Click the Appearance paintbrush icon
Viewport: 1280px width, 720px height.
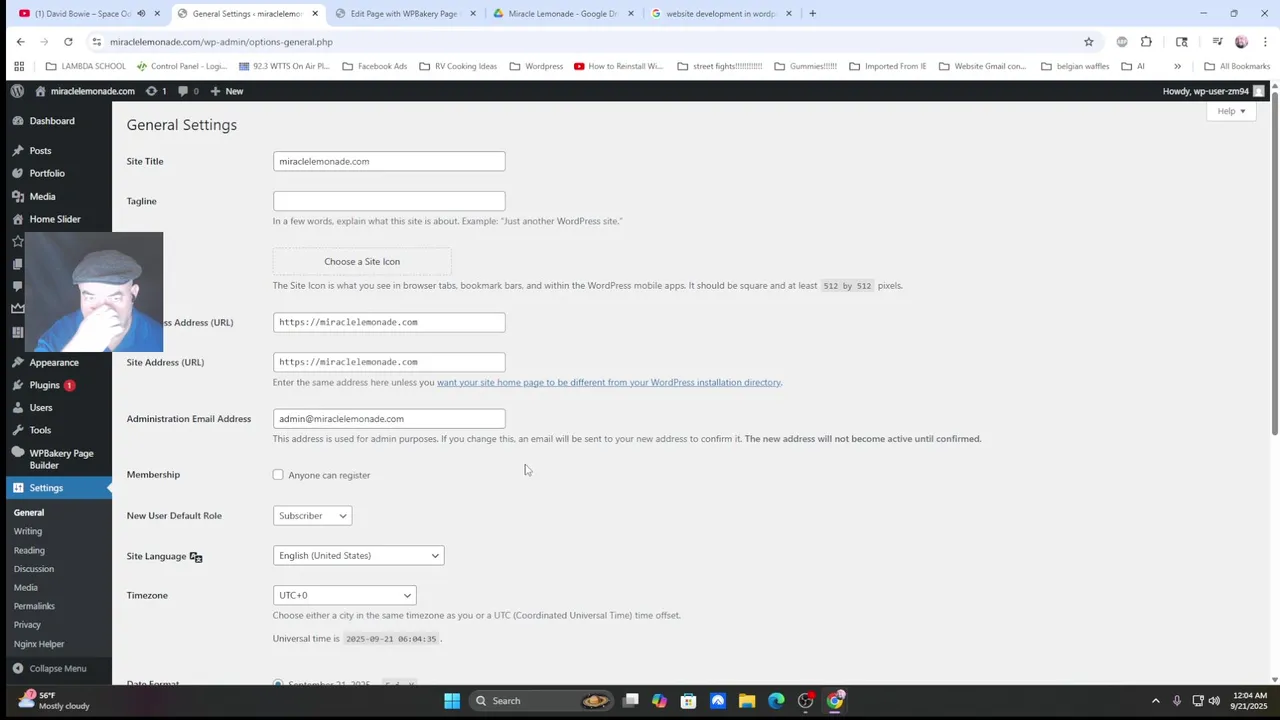(x=18, y=362)
